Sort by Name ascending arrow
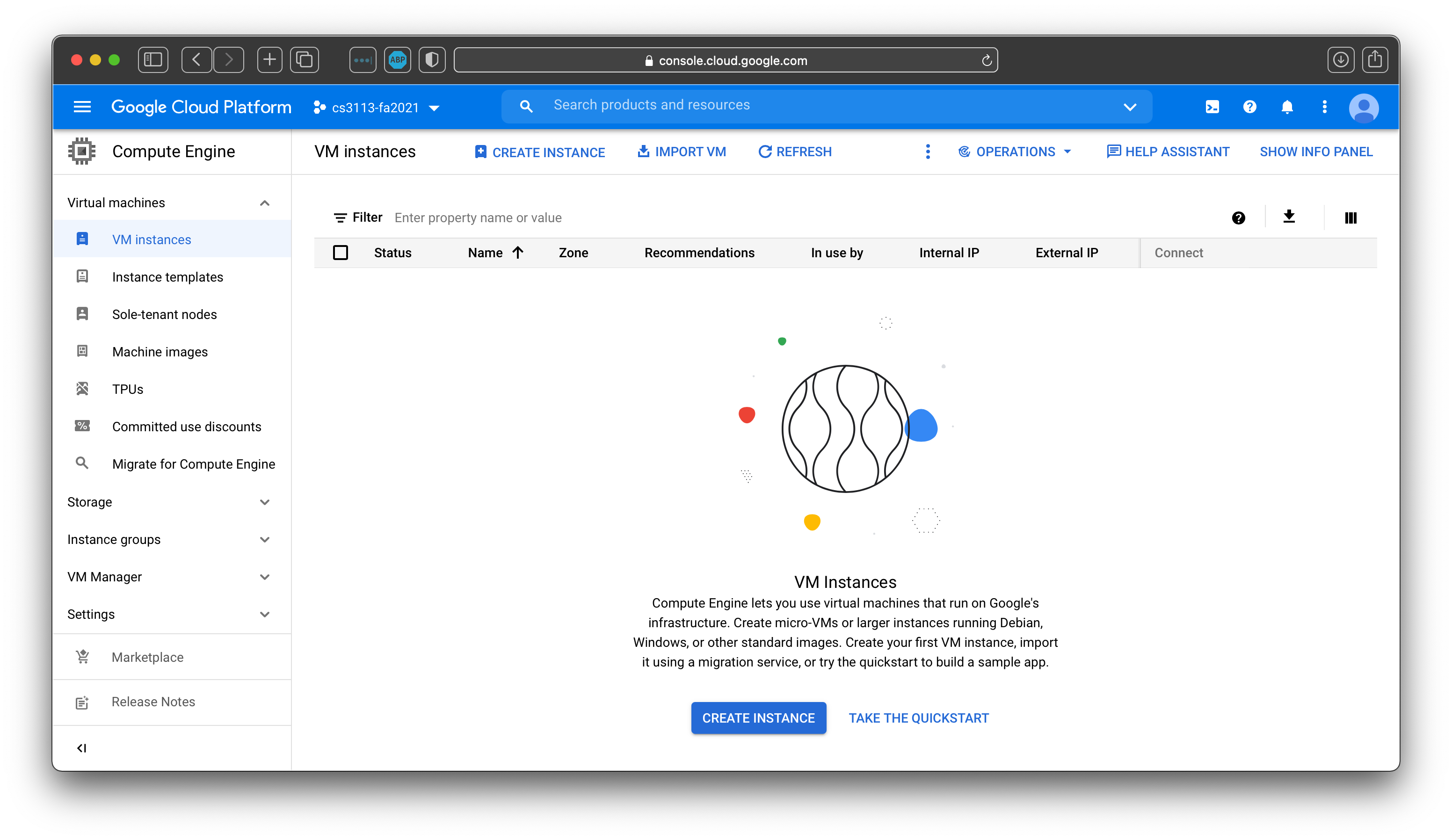 point(517,253)
